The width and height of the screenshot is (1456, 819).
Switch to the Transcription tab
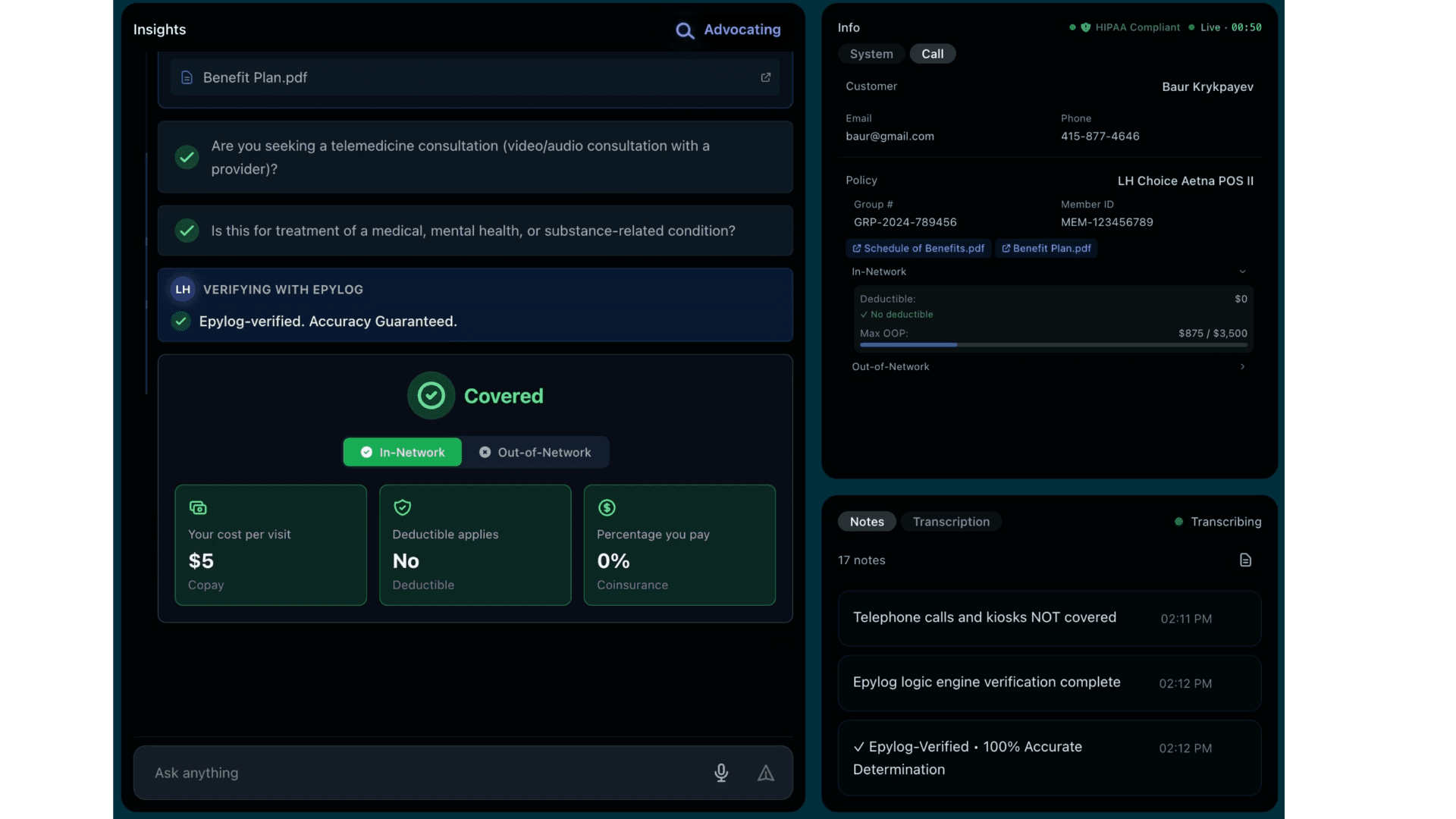pyautogui.click(x=951, y=522)
